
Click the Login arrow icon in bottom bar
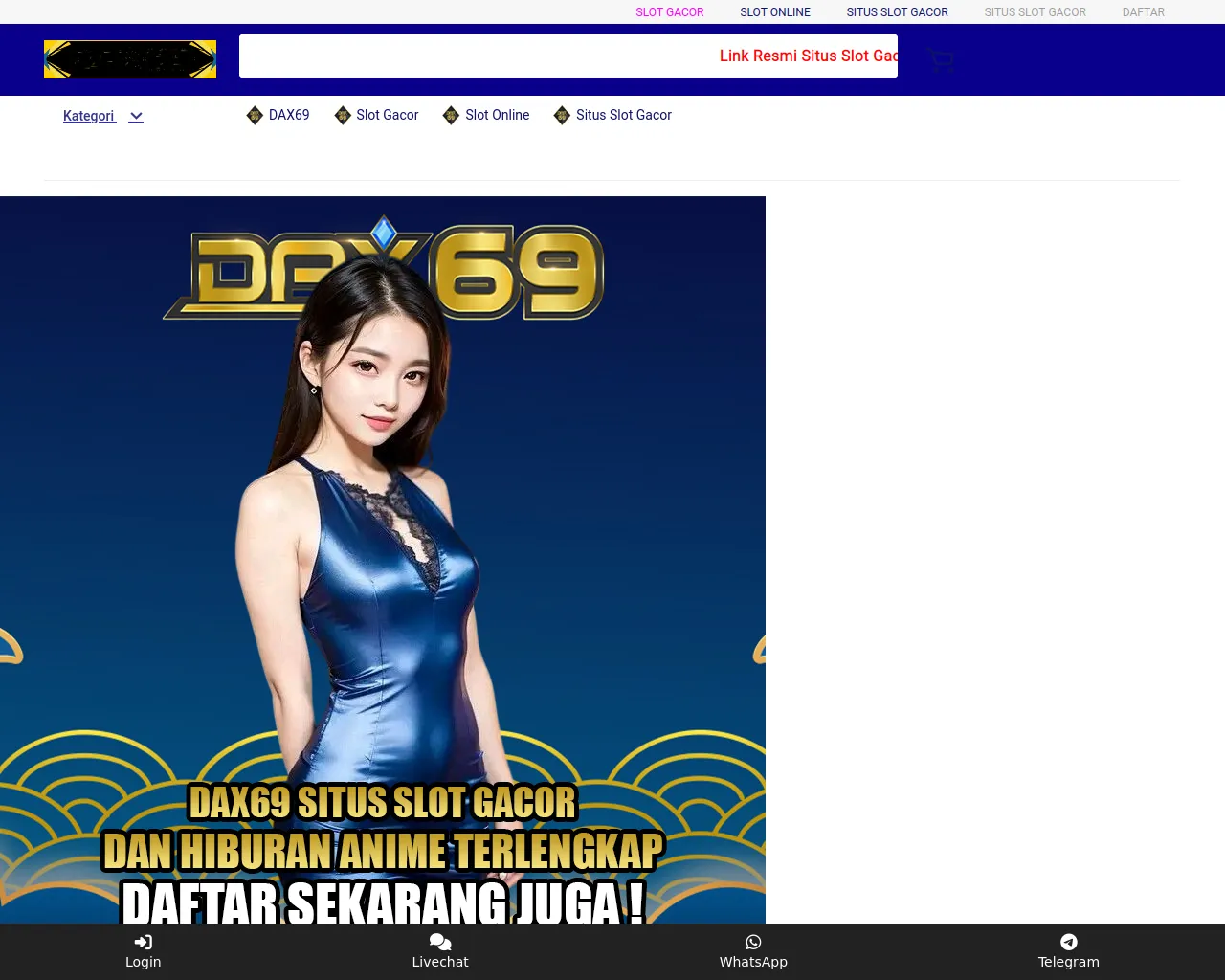[144, 942]
